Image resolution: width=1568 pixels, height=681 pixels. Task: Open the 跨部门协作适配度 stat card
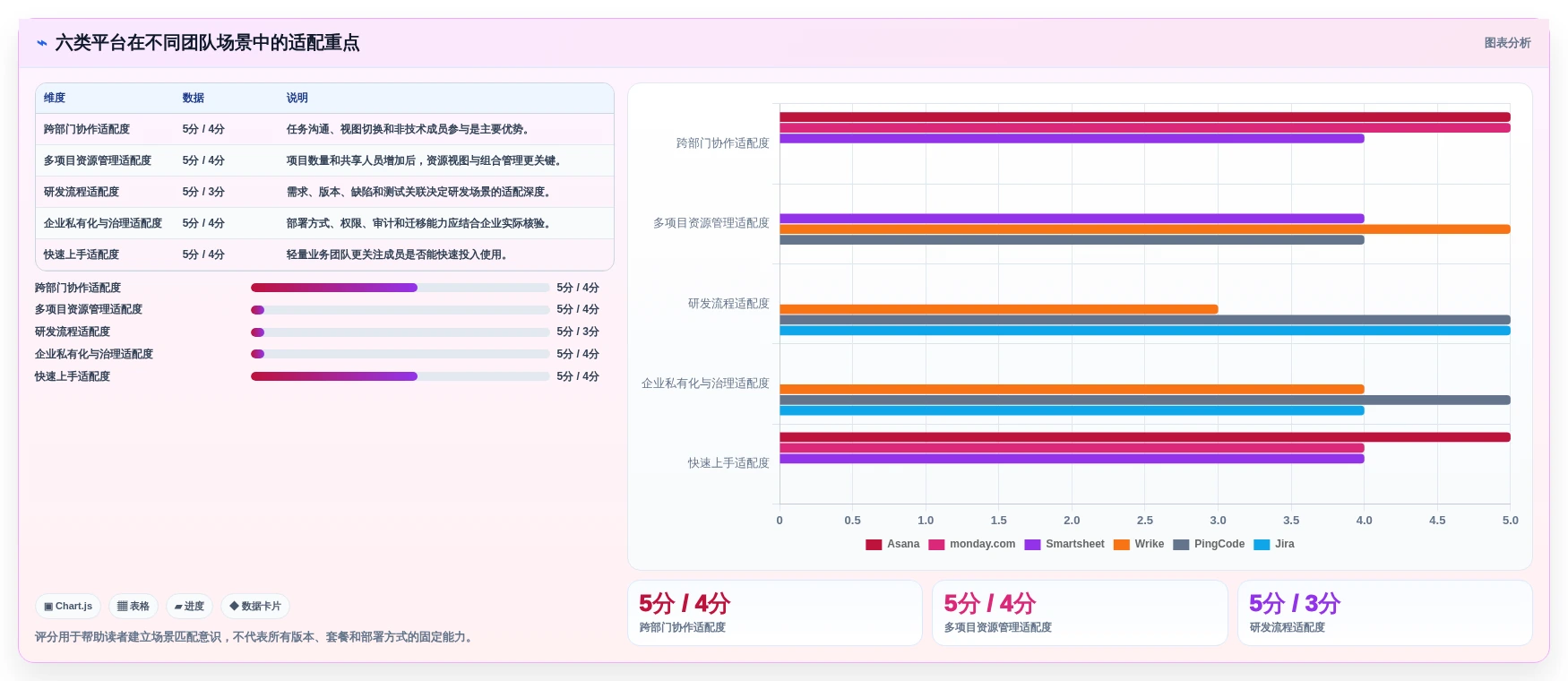(775, 613)
